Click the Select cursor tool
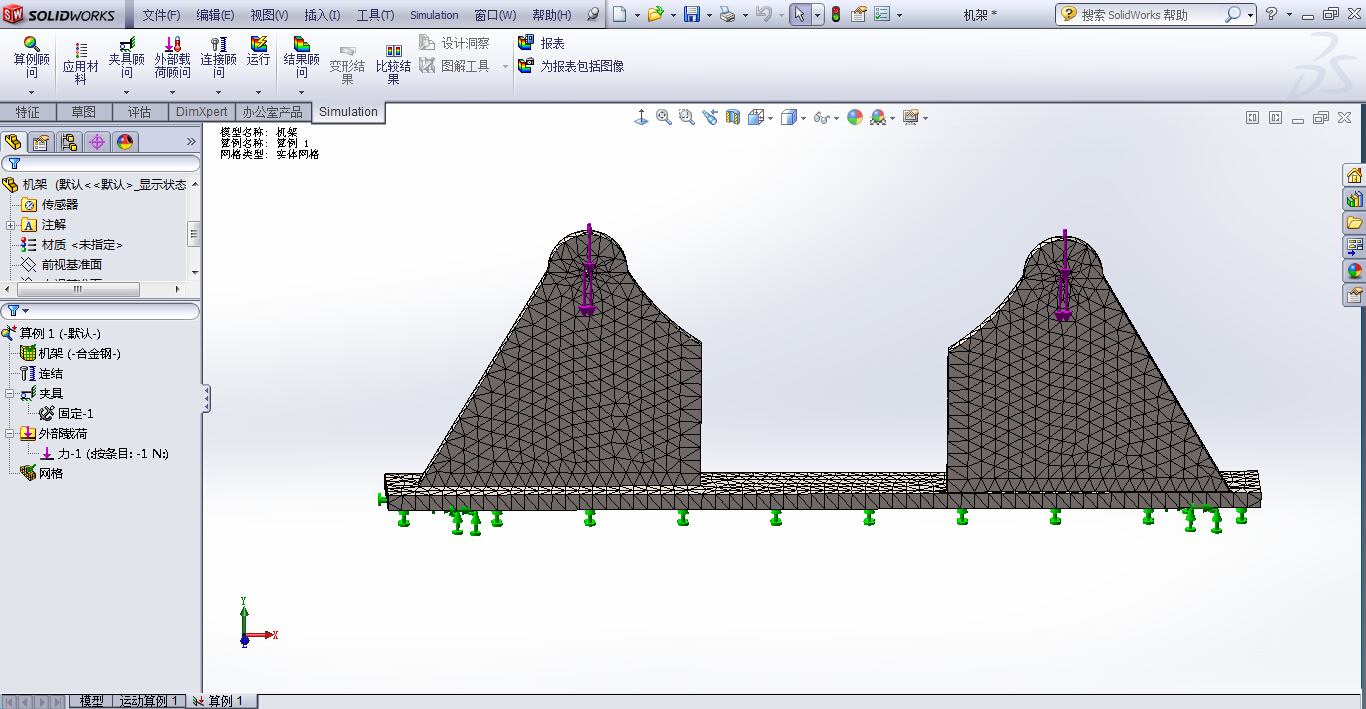Viewport: 1366px width, 709px height. [x=800, y=14]
